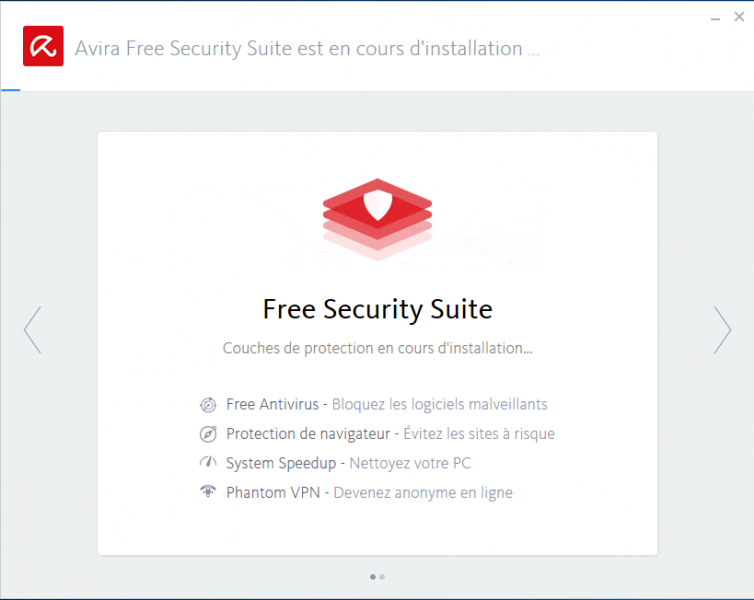Image resolution: width=754 pixels, height=600 pixels.
Task: Click the "Free Security Suite" heading
Action: [x=377, y=309]
